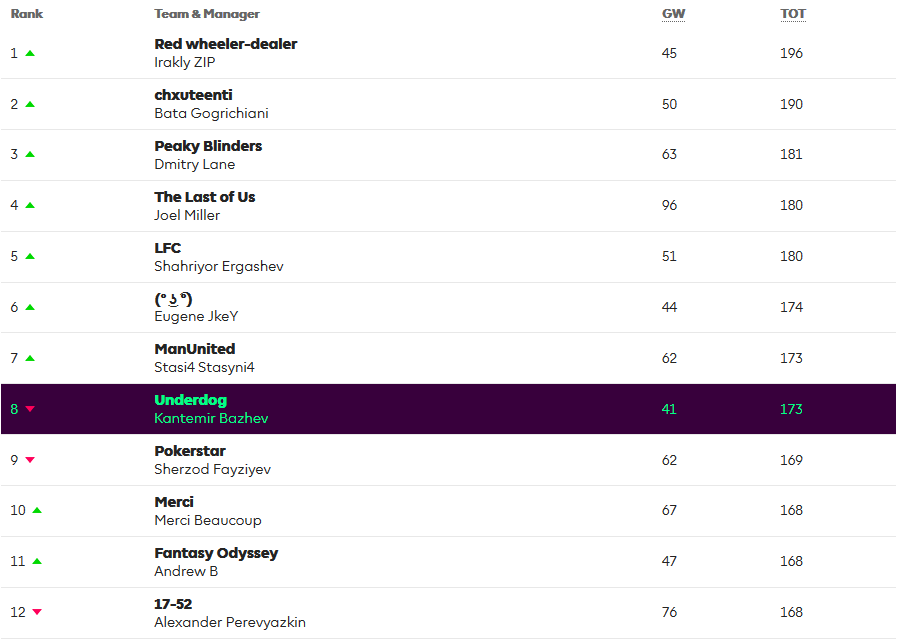Viewport: 912px width, 644px height.
Task: Sort by the TOT column header
Action: pos(793,14)
